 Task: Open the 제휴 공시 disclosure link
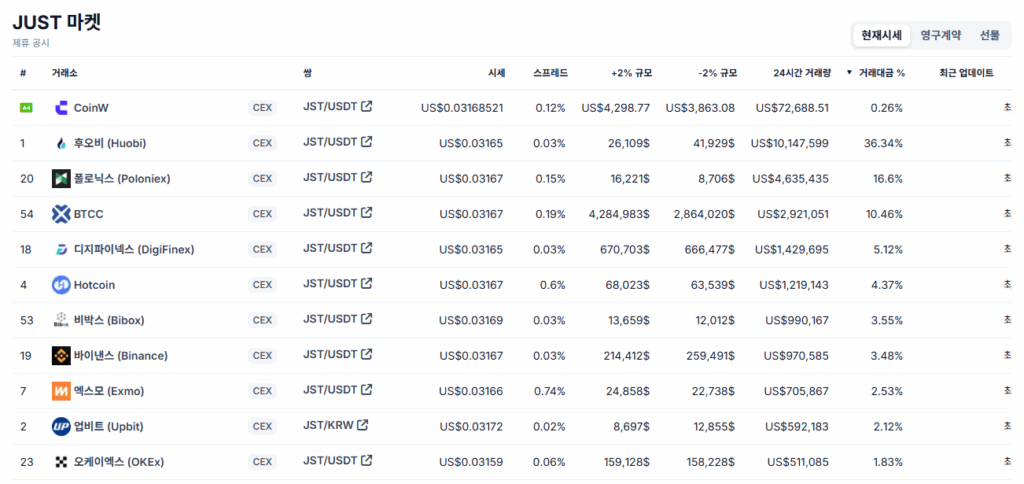click(x=31, y=43)
